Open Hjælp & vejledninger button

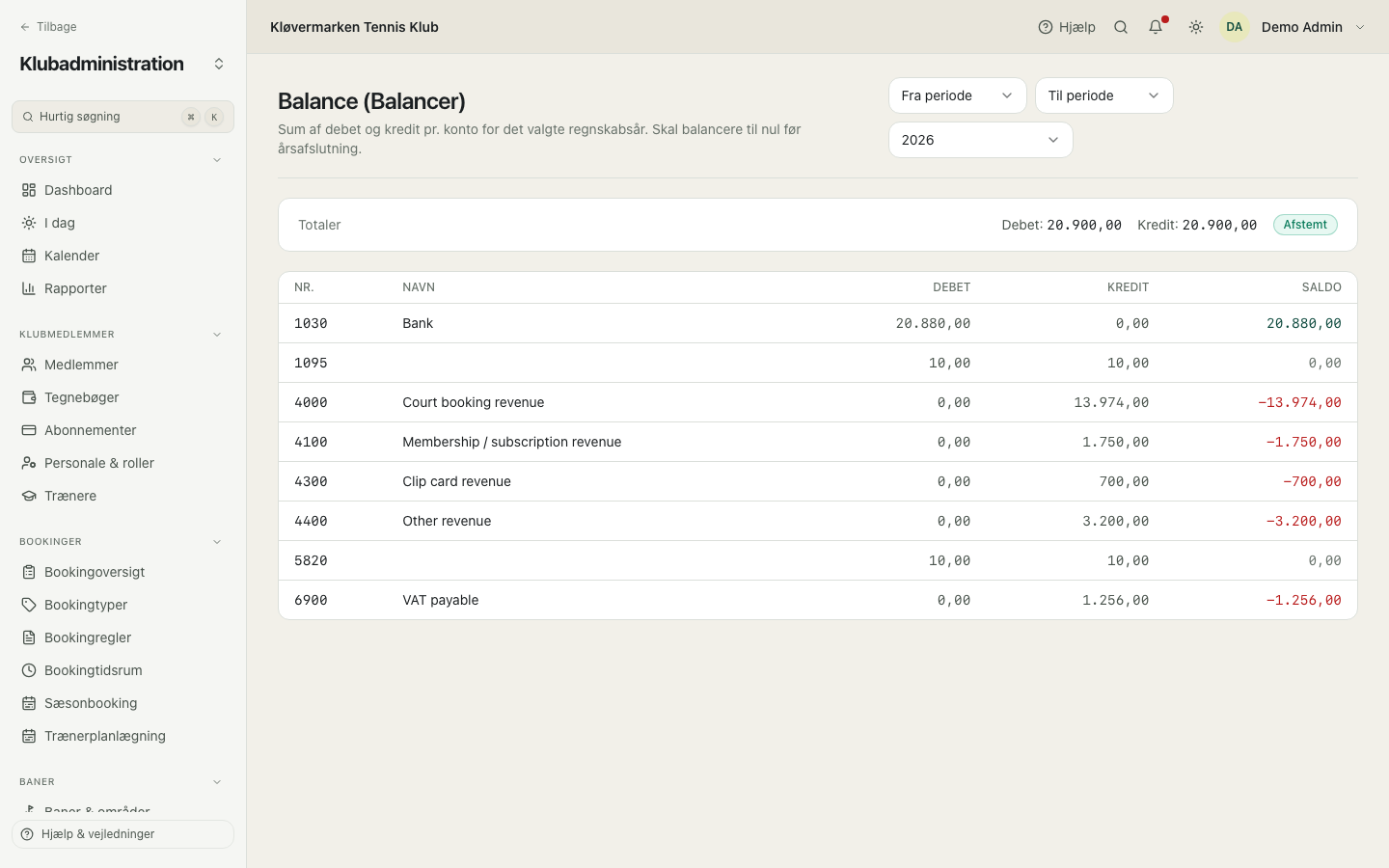123,834
